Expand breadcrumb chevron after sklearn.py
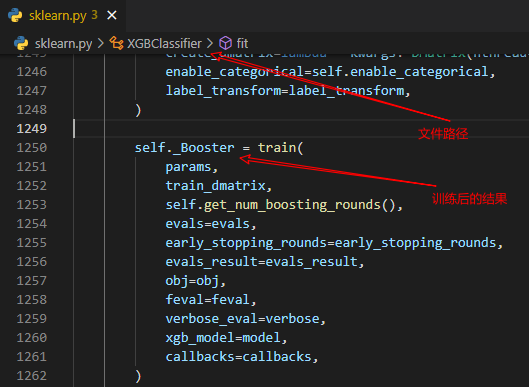 click(x=101, y=44)
